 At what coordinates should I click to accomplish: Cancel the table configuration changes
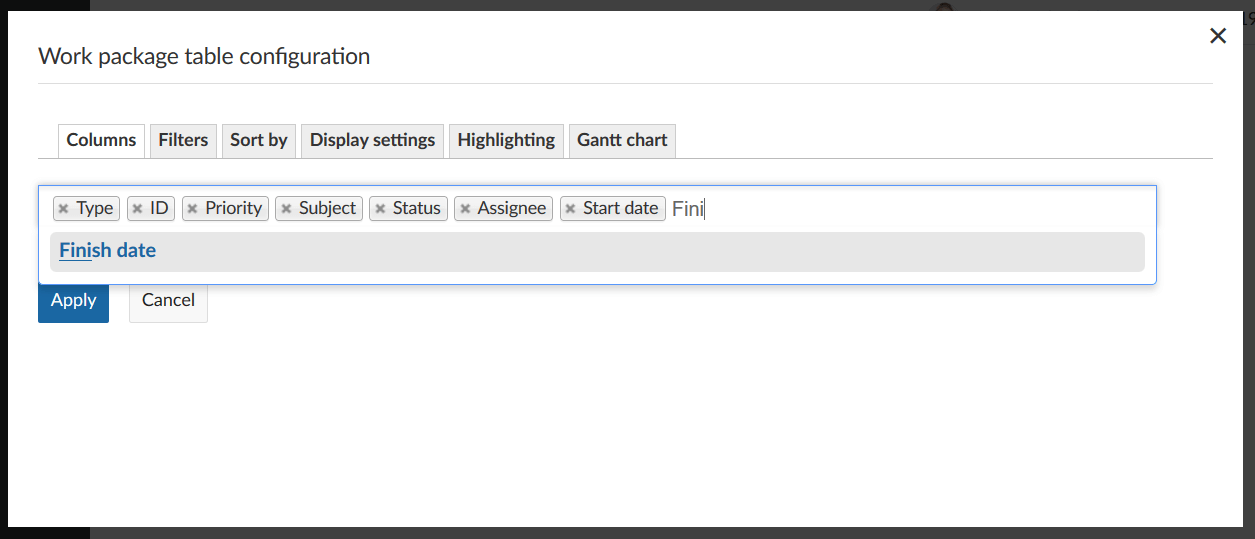pyautogui.click(x=168, y=300)
